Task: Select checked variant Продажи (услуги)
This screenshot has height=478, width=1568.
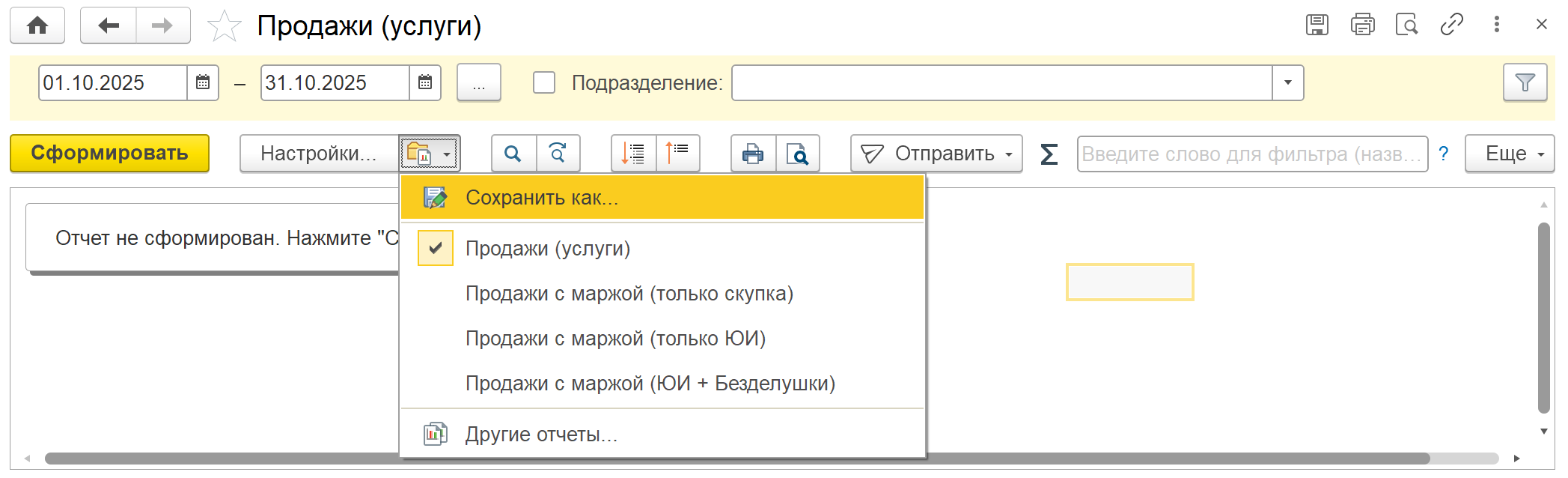Action: pos(548,249)
